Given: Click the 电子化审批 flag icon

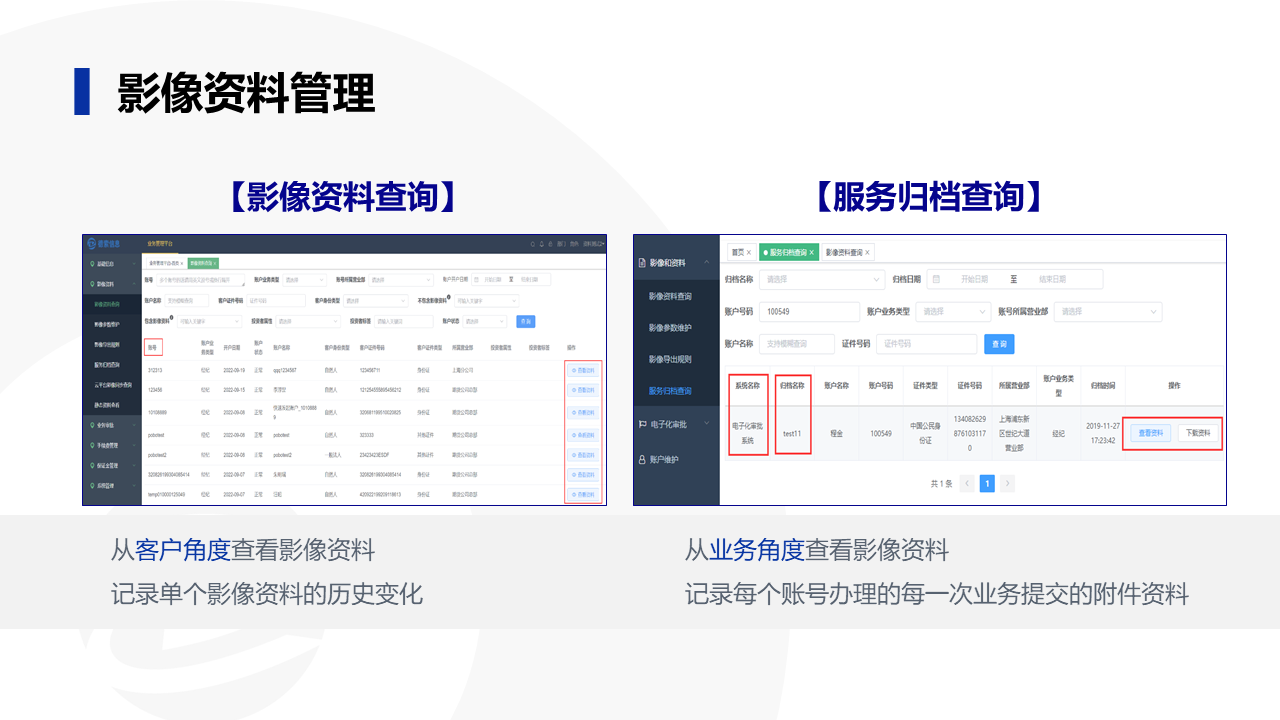Looking at the screenshot, I should click(x=642, y=424).
